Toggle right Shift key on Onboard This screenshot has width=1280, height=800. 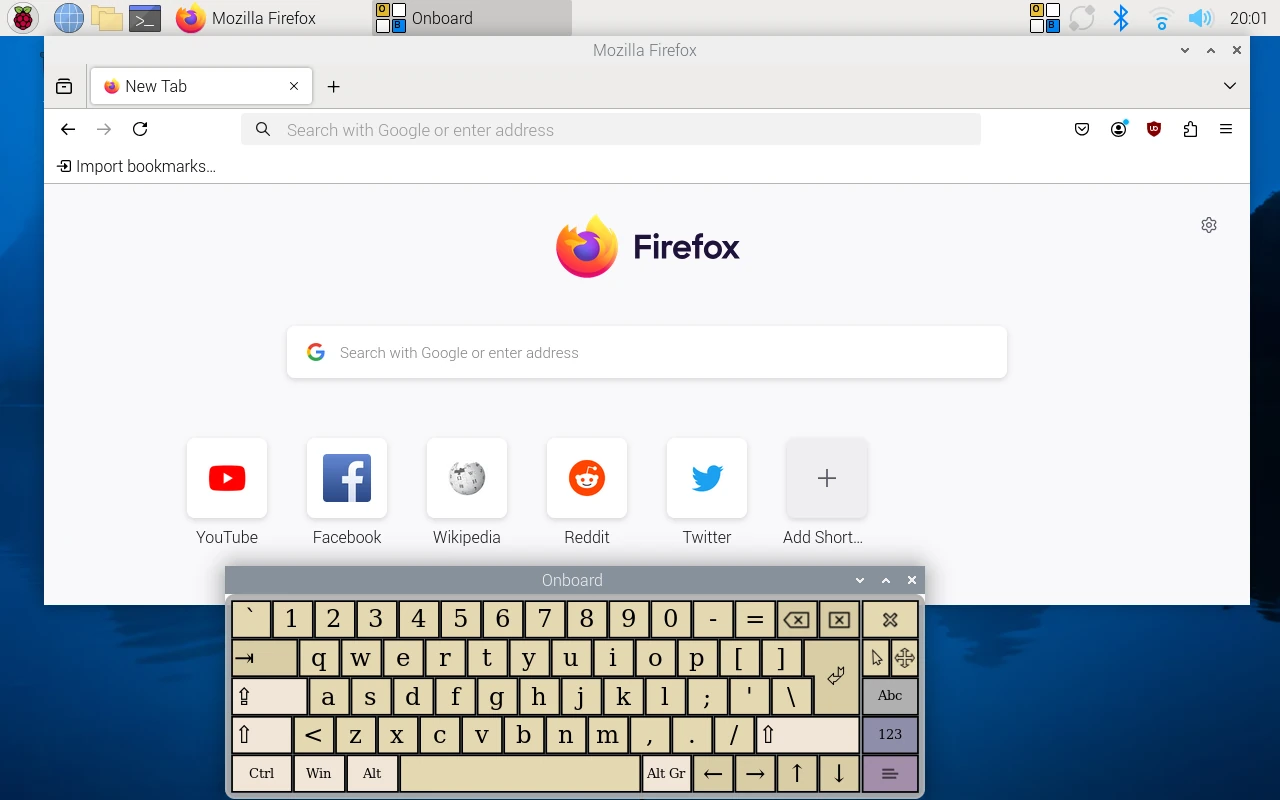[808, 735]
